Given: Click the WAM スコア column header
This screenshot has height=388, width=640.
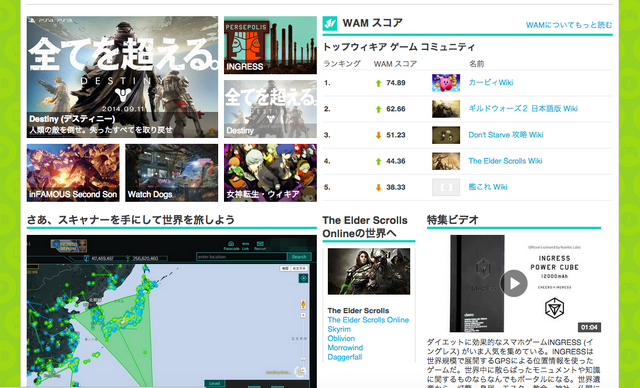Looking at the screenshot, I should (x=395, y=64).
